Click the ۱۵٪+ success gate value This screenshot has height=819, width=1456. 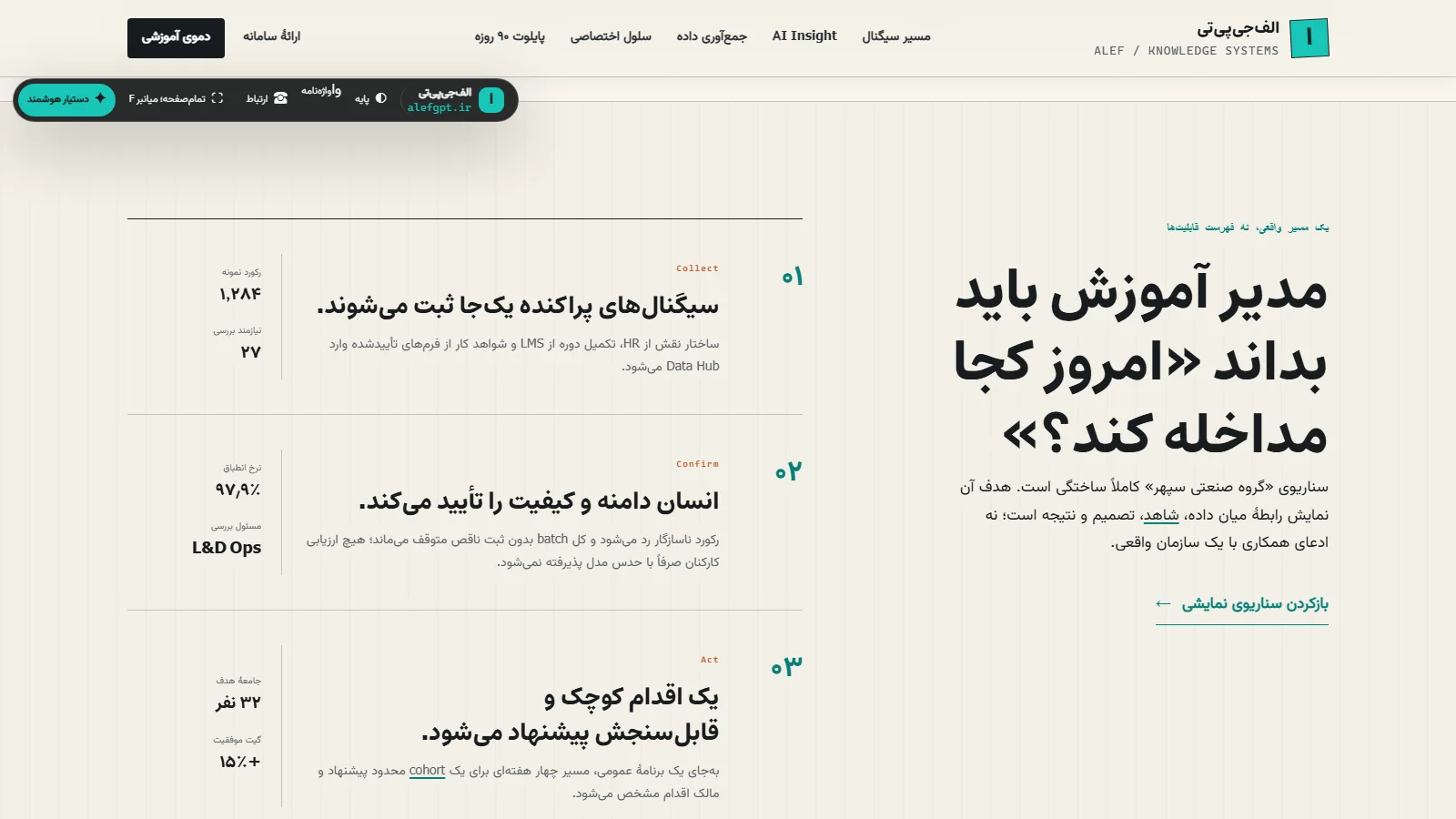coord(240,762)
